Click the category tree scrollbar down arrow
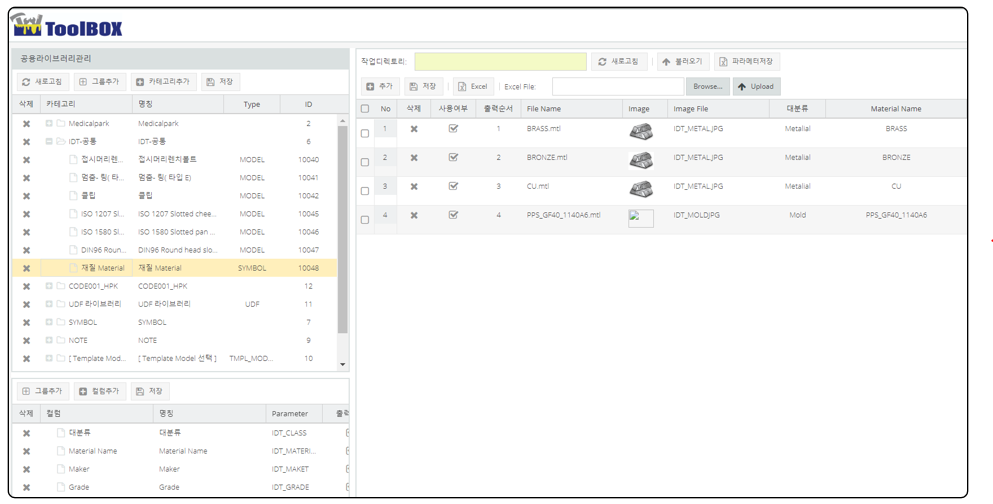Image resolution: width=993 pixels, height=504 pixels. [x=343, y=365]
